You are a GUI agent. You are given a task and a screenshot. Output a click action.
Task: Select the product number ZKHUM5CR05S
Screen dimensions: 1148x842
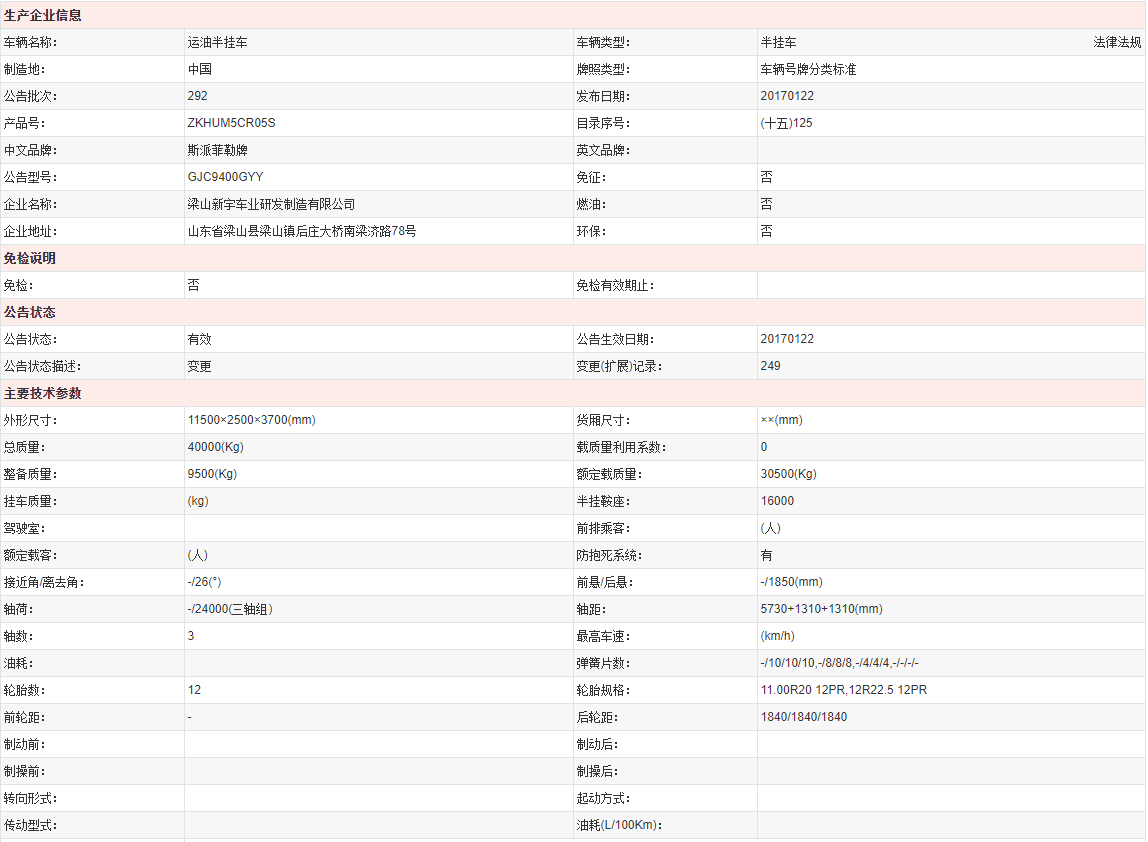(231, 124)
